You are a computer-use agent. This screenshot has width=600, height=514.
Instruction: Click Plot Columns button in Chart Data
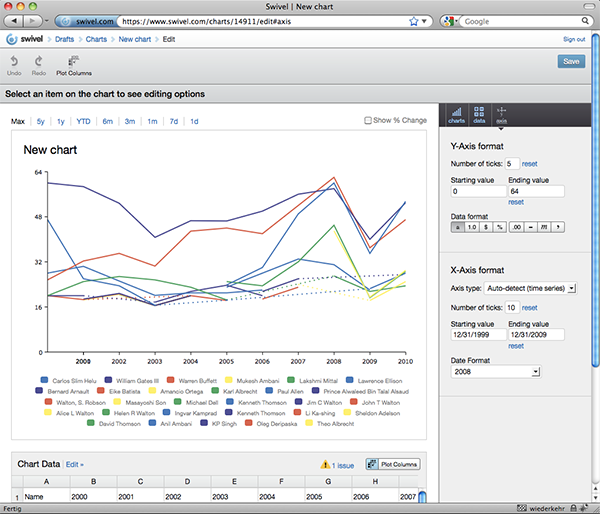pos(393,464)
